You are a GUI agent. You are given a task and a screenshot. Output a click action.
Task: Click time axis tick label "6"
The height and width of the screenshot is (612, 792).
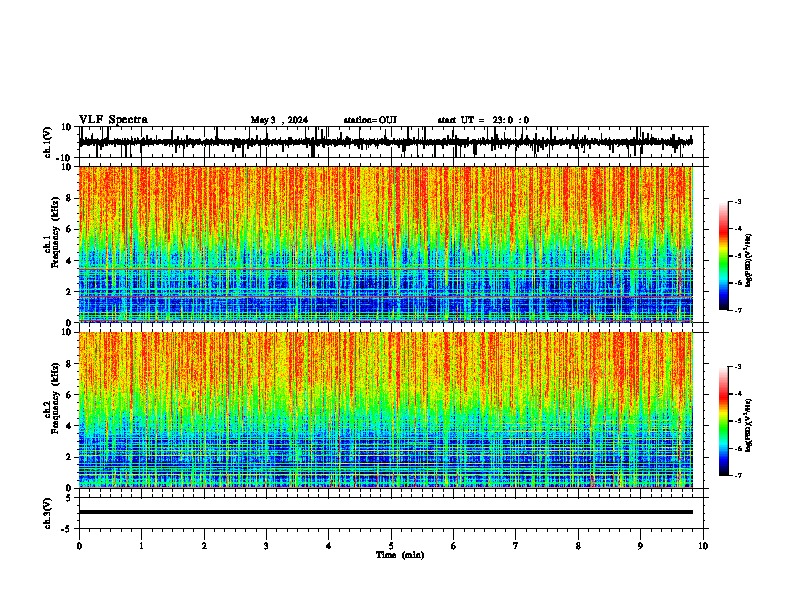tap(454, 546)
